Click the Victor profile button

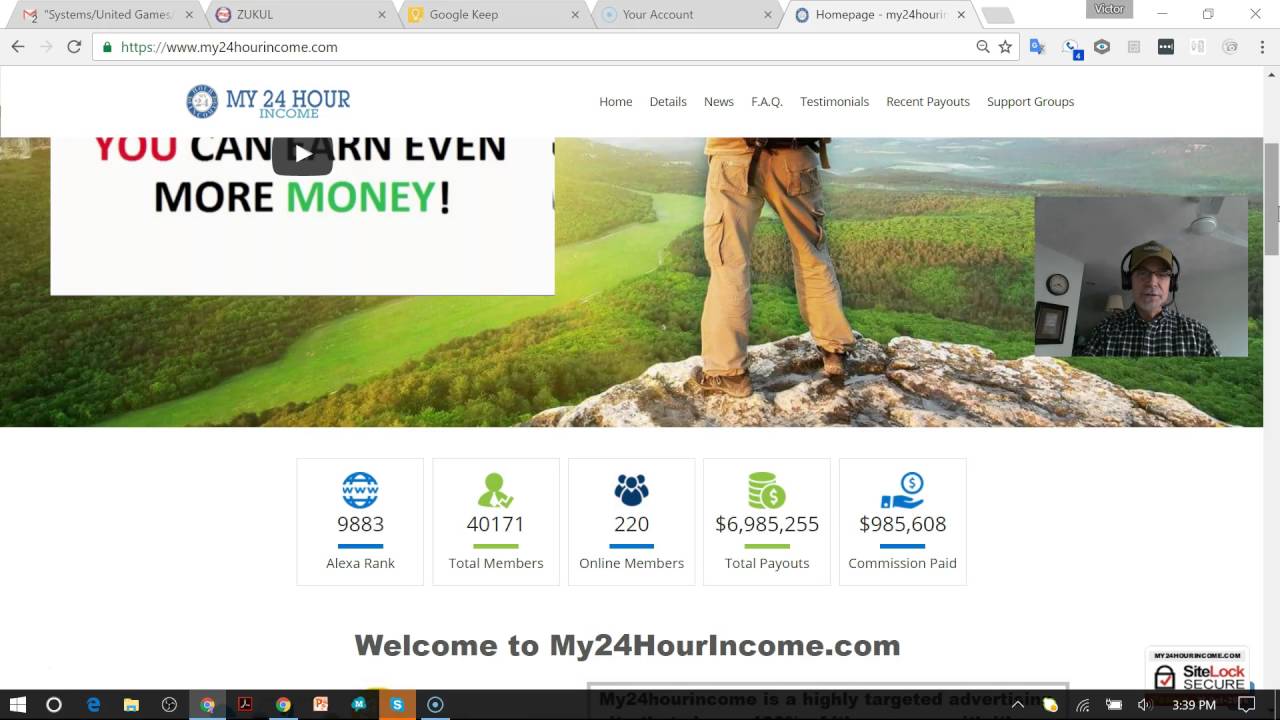(x=1109, y=9)
